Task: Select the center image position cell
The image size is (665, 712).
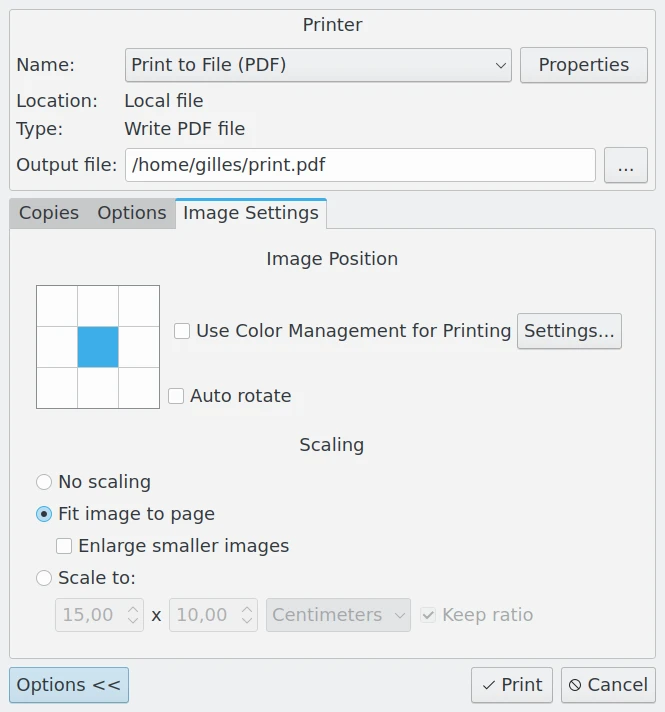Action: [98, 347]
